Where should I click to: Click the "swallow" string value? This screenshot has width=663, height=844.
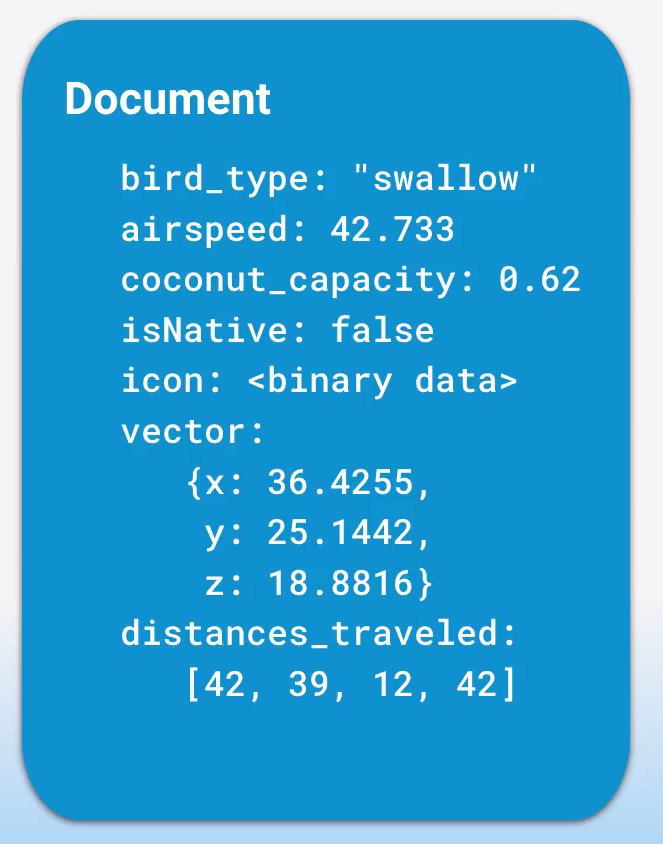(445, 177)
